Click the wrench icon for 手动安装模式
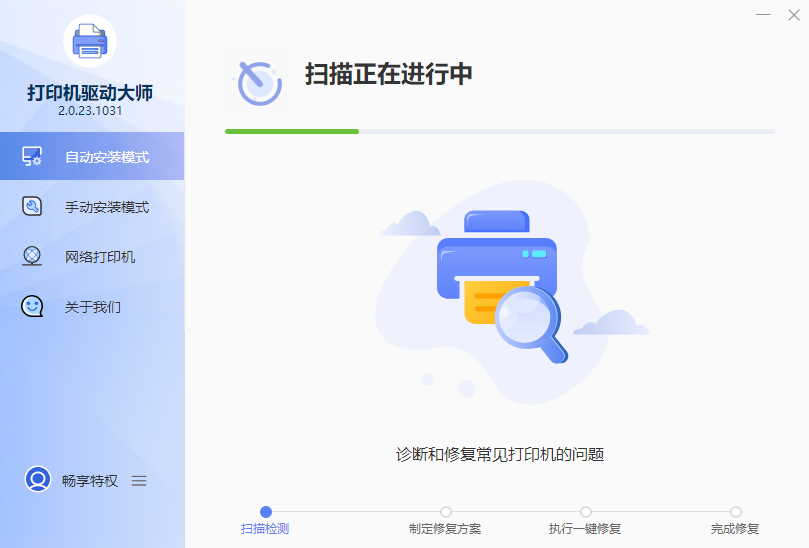This screenshot has width=809, height=548. pos(32,207)
